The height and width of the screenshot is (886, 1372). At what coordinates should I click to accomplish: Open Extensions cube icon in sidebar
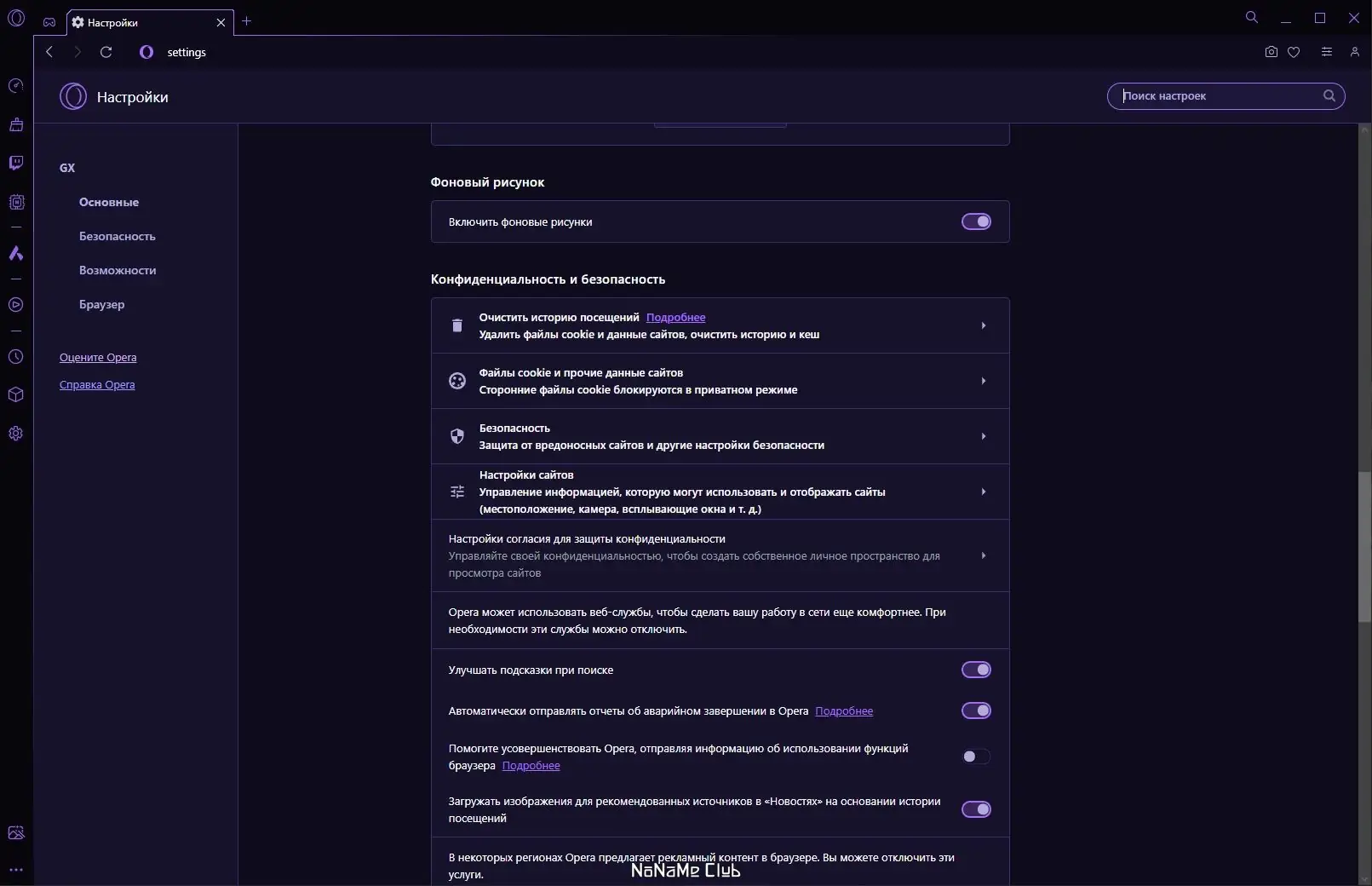tap(15, 394)
